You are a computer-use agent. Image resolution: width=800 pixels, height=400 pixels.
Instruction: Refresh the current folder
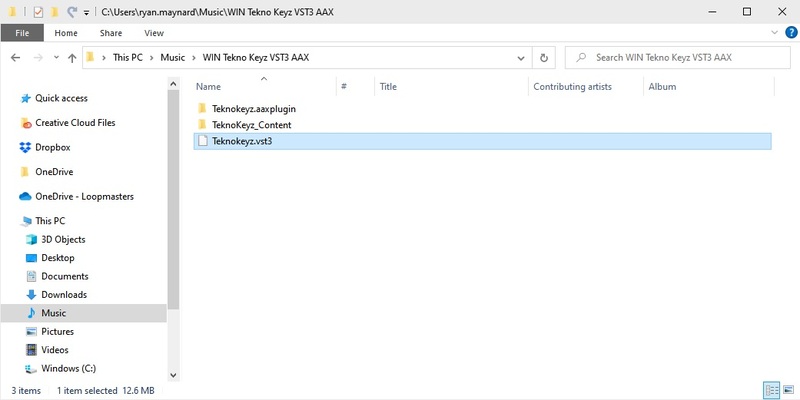point(544,58)
